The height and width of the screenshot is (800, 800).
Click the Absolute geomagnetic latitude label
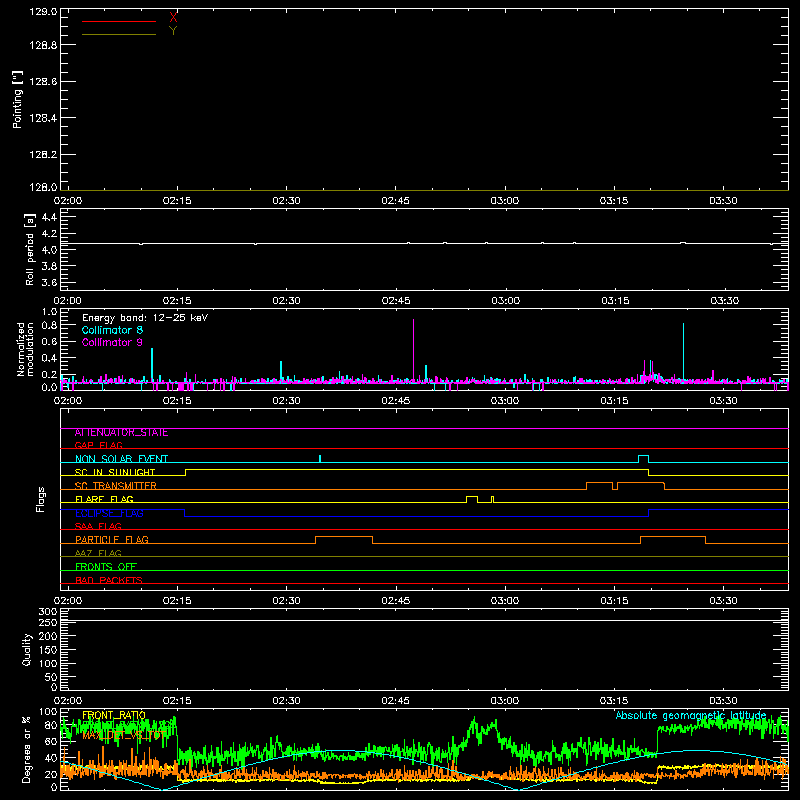(691, 715)
